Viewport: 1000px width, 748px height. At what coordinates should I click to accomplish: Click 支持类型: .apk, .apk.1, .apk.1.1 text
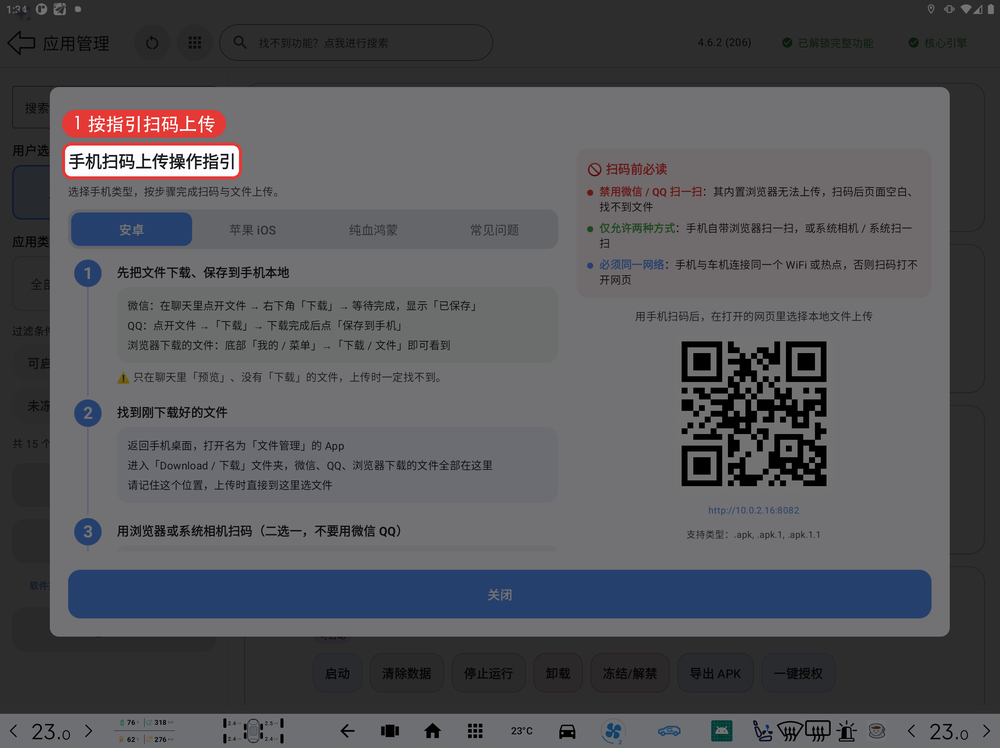(753, 534)
